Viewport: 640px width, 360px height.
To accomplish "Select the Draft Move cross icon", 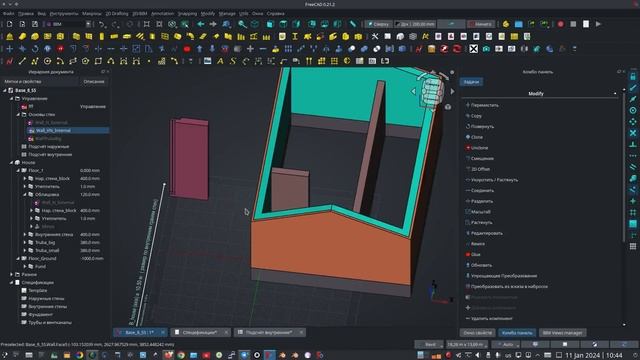I will tap(9, 49).
